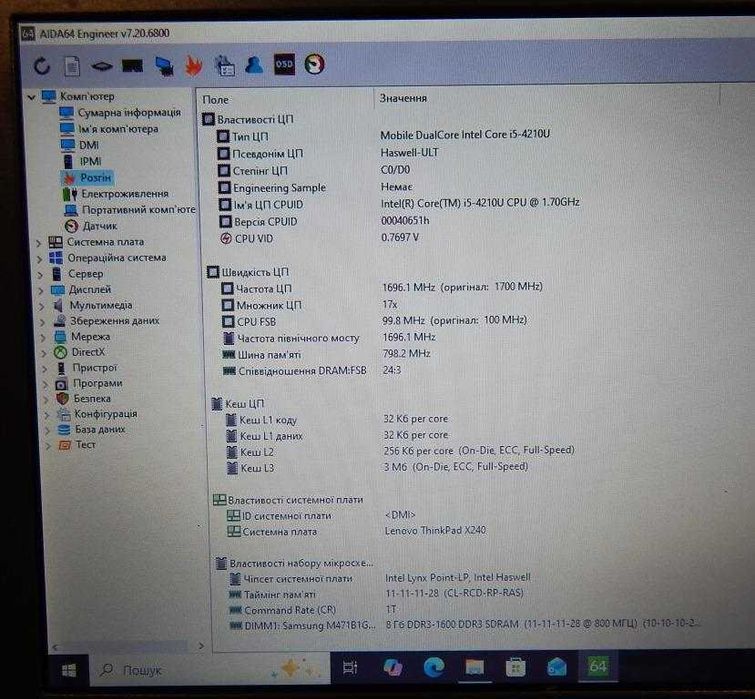The height and width of the screenshot is (699, 755).
Task: Expand the Збереження даних node
Action: [x=43, y=322]
